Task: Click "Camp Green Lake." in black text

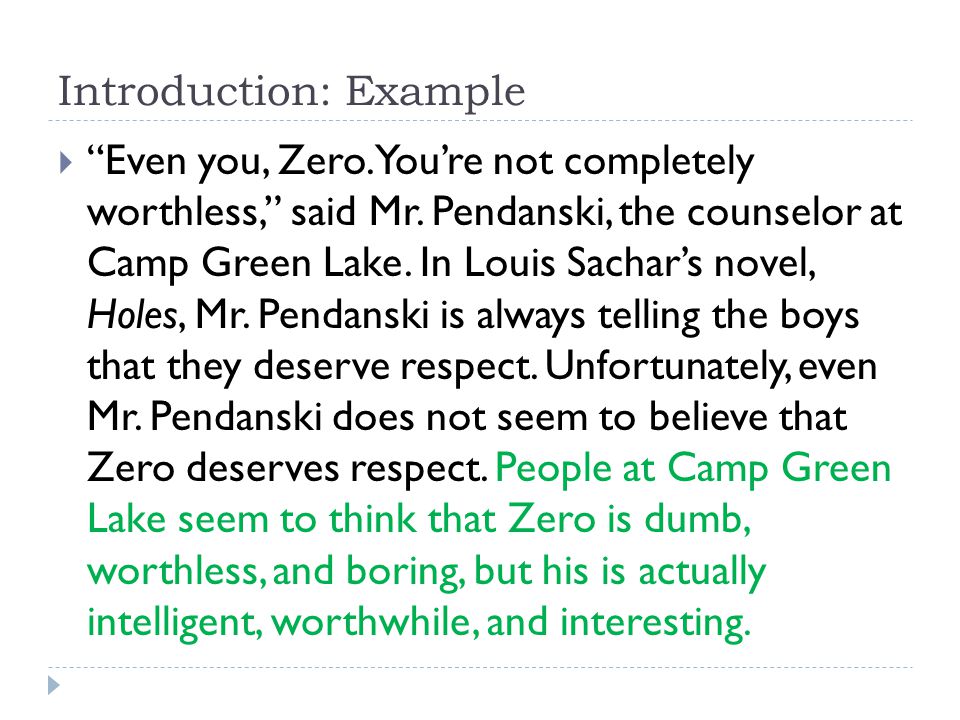Action: (246, 264)
